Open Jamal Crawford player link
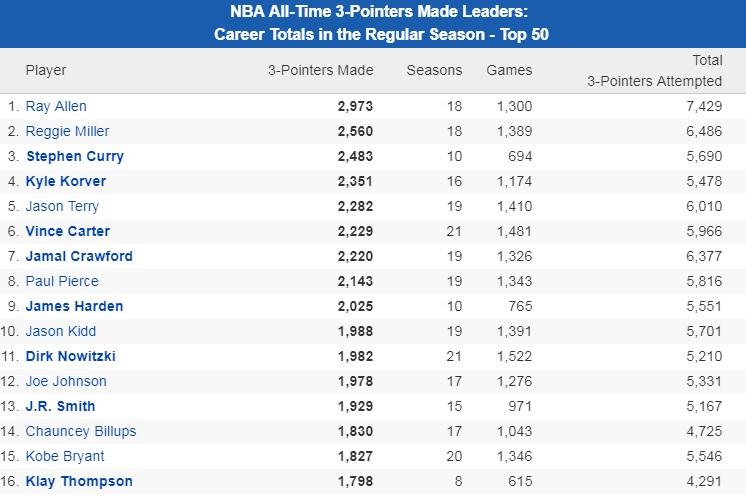746x498 pixels. pos(79,256)
